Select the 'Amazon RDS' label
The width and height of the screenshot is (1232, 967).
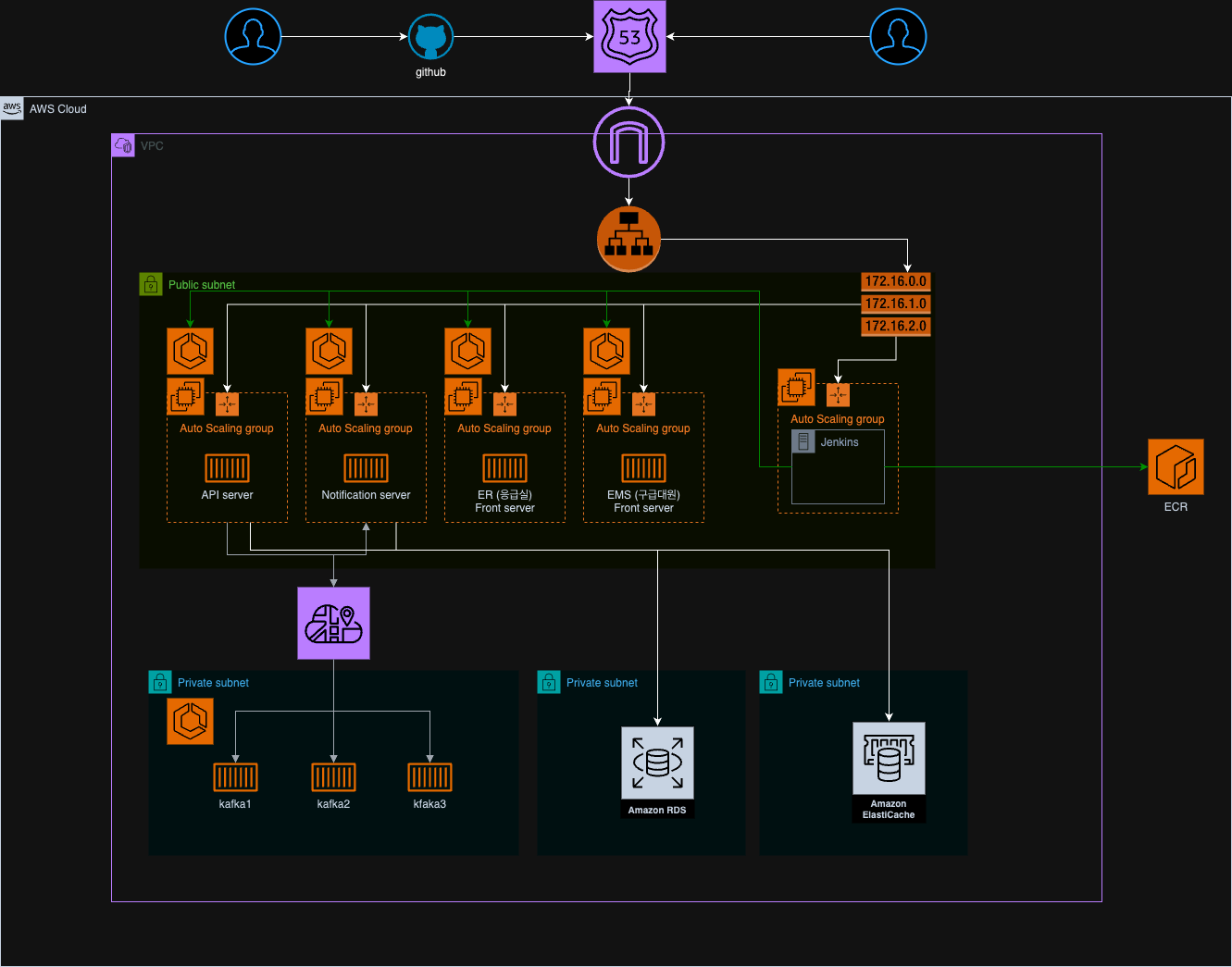(657, 811)
